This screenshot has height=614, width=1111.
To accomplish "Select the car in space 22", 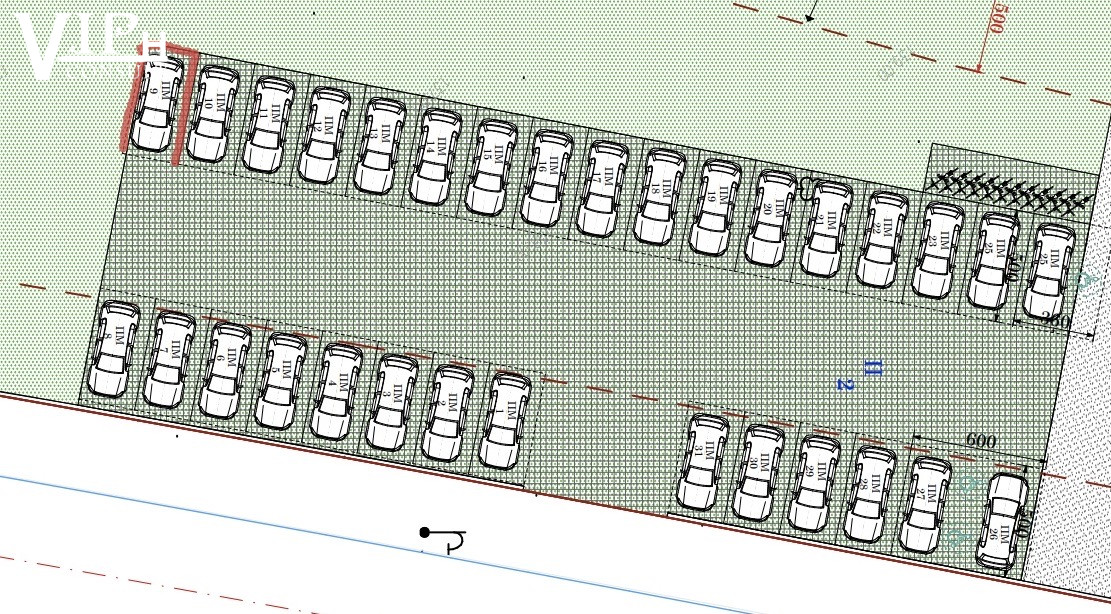I will [882, 240].
